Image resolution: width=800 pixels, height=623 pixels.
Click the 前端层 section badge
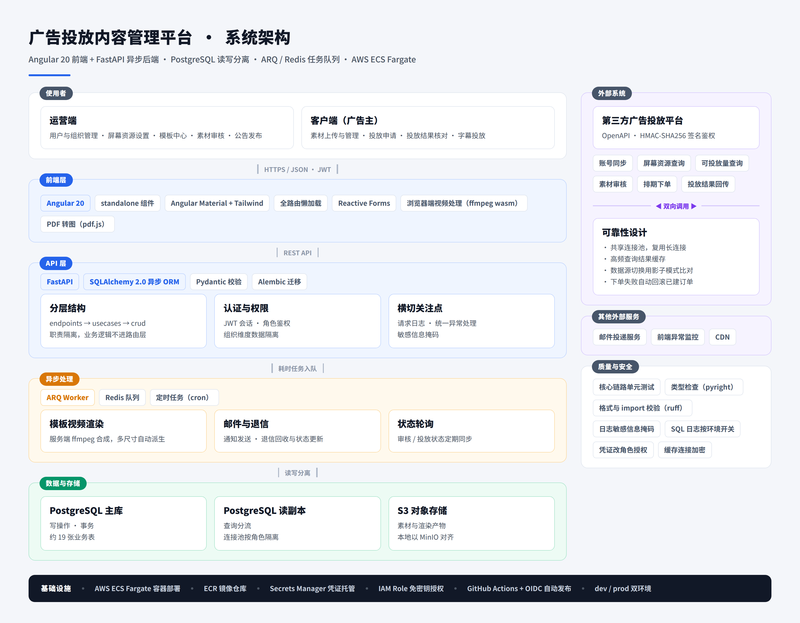point(56,180)
